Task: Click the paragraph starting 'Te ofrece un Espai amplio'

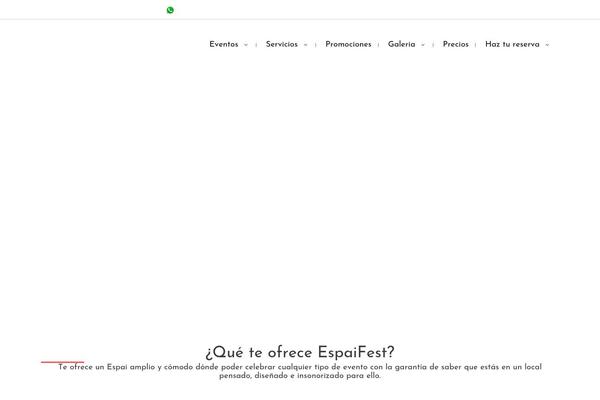Action: click(300, 371)
